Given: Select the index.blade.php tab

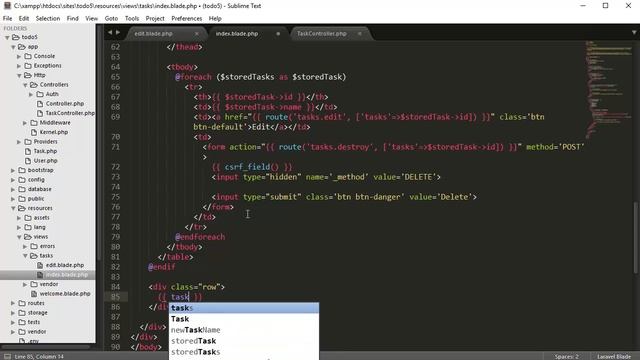Looking at the screenshot, I should [237, 33].
